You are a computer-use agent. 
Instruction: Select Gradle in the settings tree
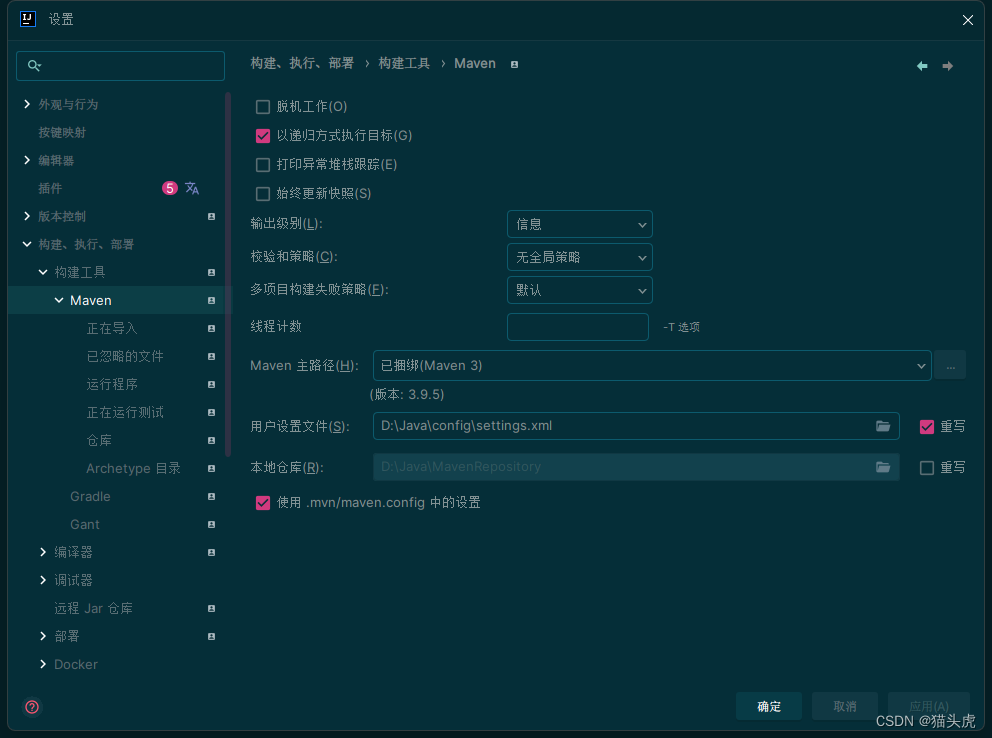(90, 496)
